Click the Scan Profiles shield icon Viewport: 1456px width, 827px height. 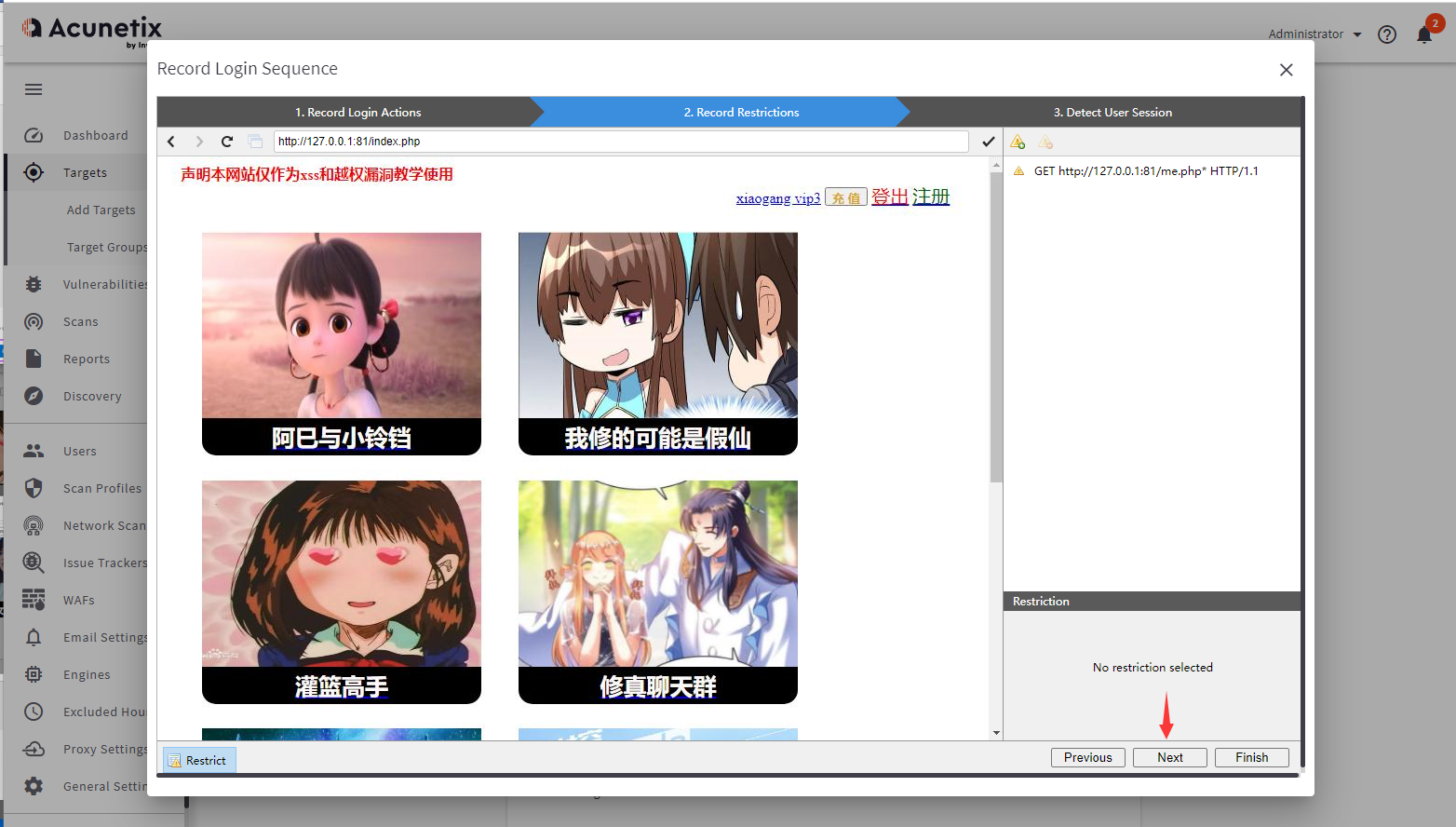click(34, 488)
